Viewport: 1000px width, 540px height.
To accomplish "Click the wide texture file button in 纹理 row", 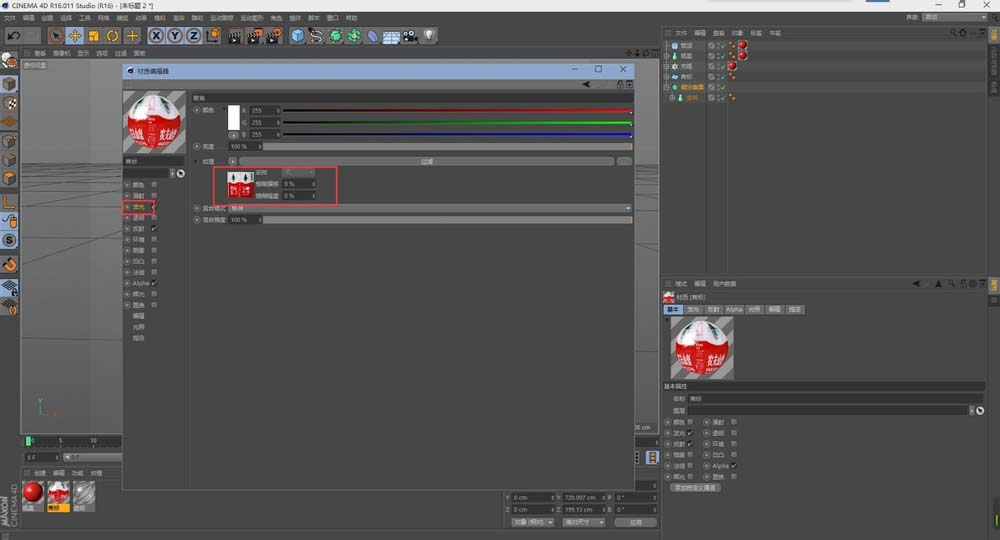I will tap(426, 161).
